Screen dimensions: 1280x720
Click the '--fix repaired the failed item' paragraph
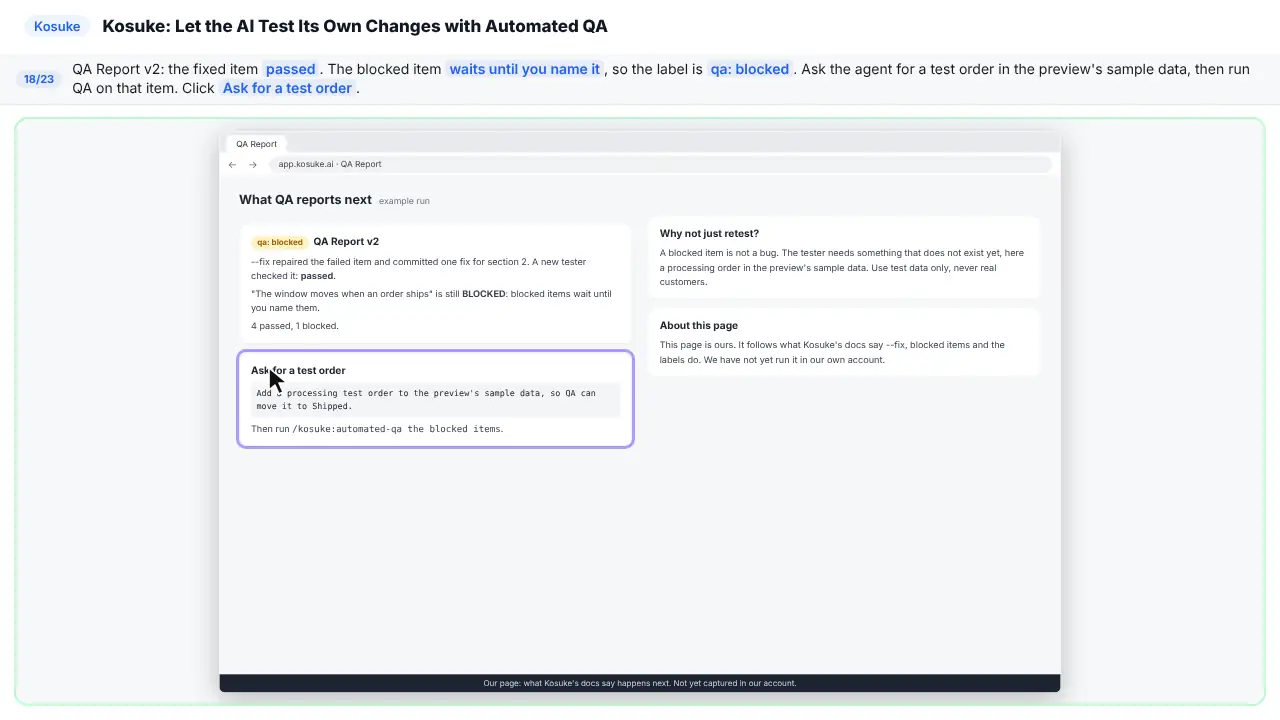[419, 268]
